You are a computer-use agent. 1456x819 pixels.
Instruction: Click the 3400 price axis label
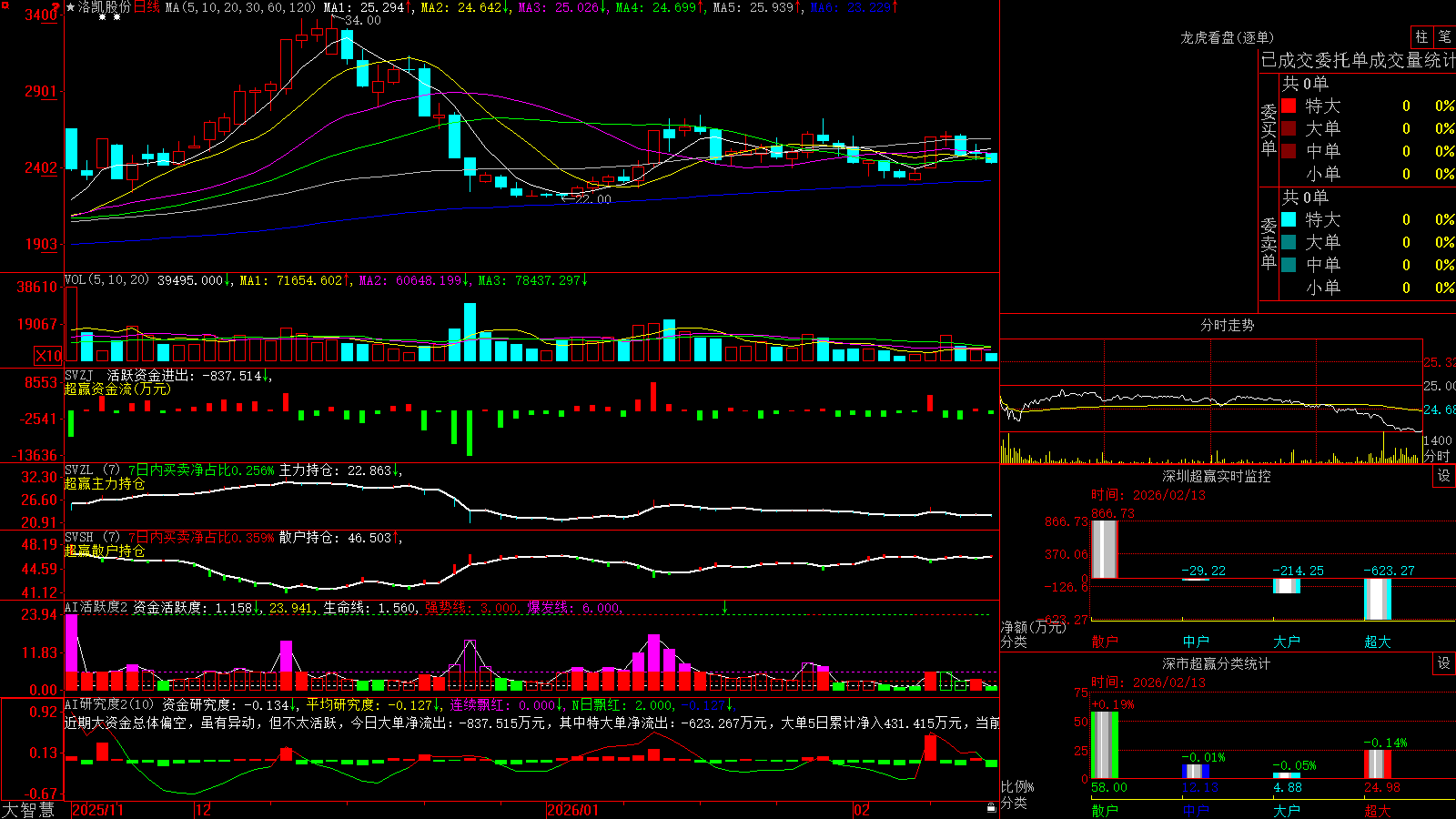pos(41,15)
